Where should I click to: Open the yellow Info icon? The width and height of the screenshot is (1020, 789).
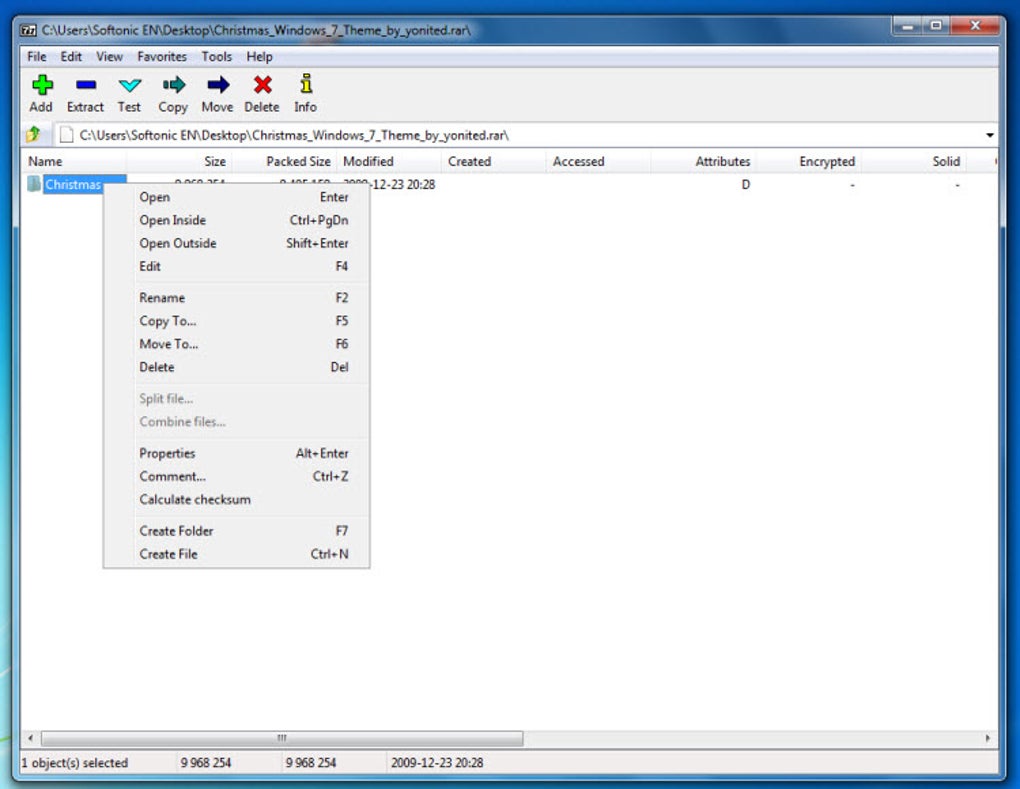(306, 86)
